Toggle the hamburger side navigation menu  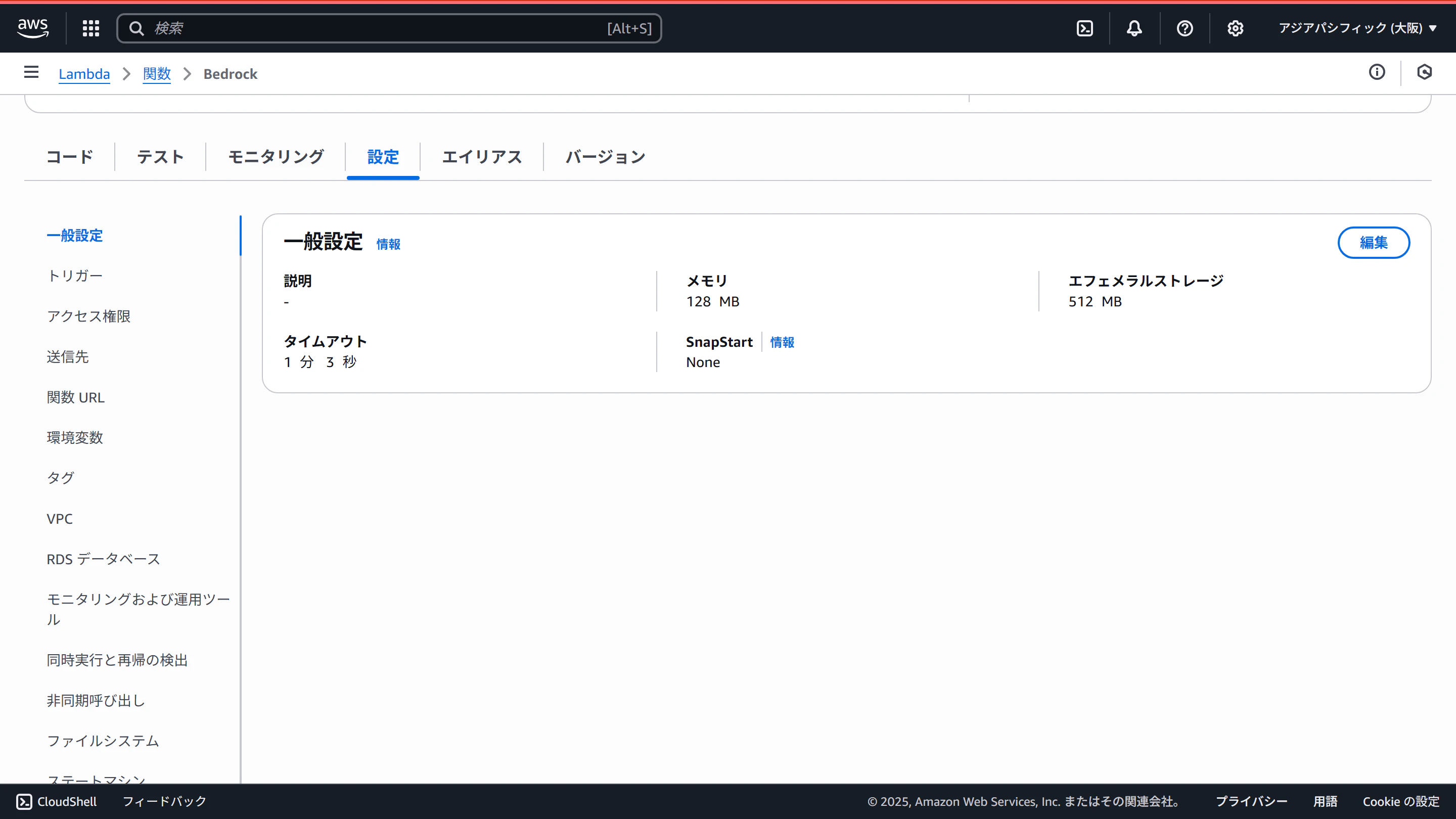click(x=32, y=72)
